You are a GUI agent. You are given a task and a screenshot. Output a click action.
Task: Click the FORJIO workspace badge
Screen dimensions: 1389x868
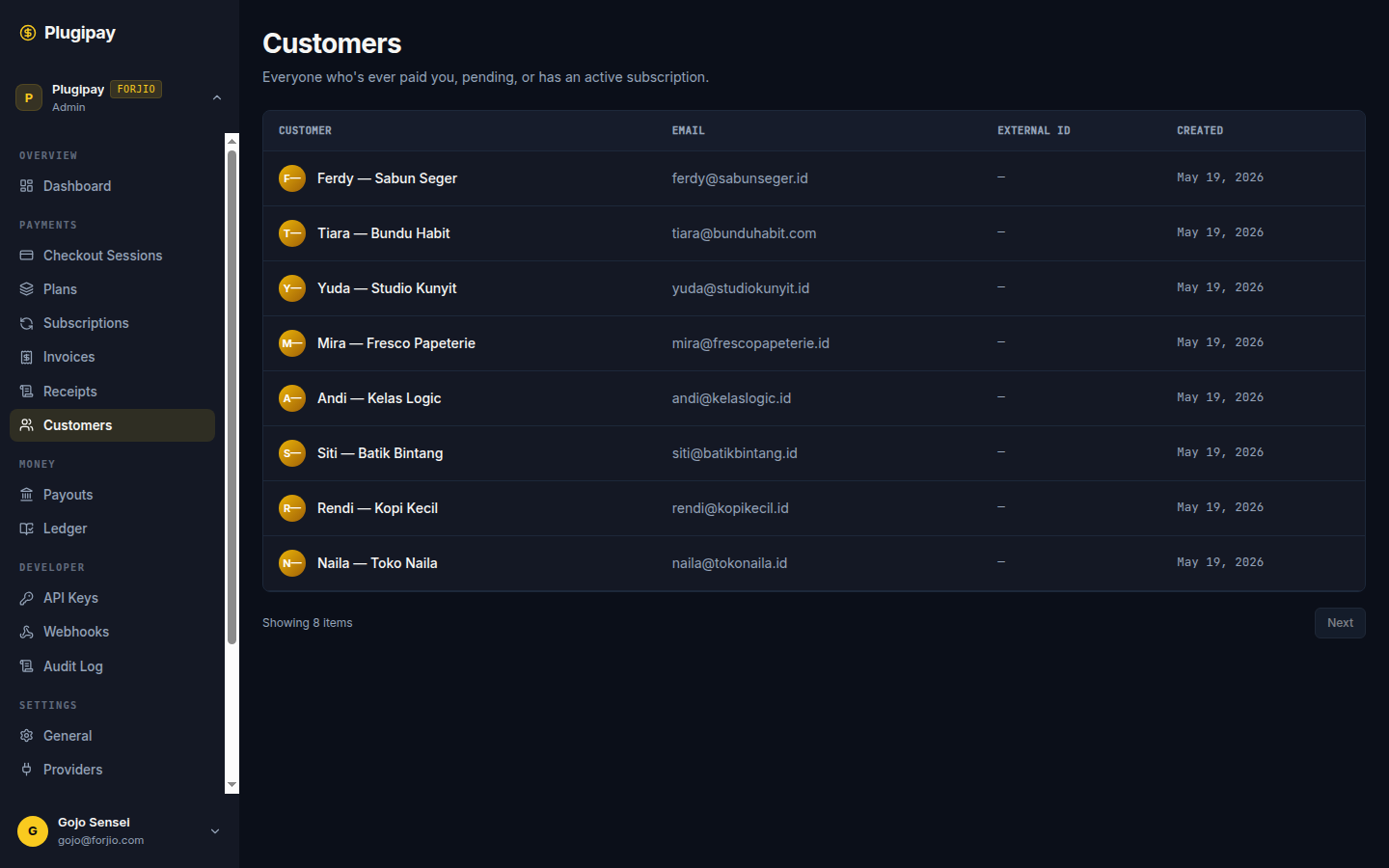pyautogui.click(x=136, y=90)
